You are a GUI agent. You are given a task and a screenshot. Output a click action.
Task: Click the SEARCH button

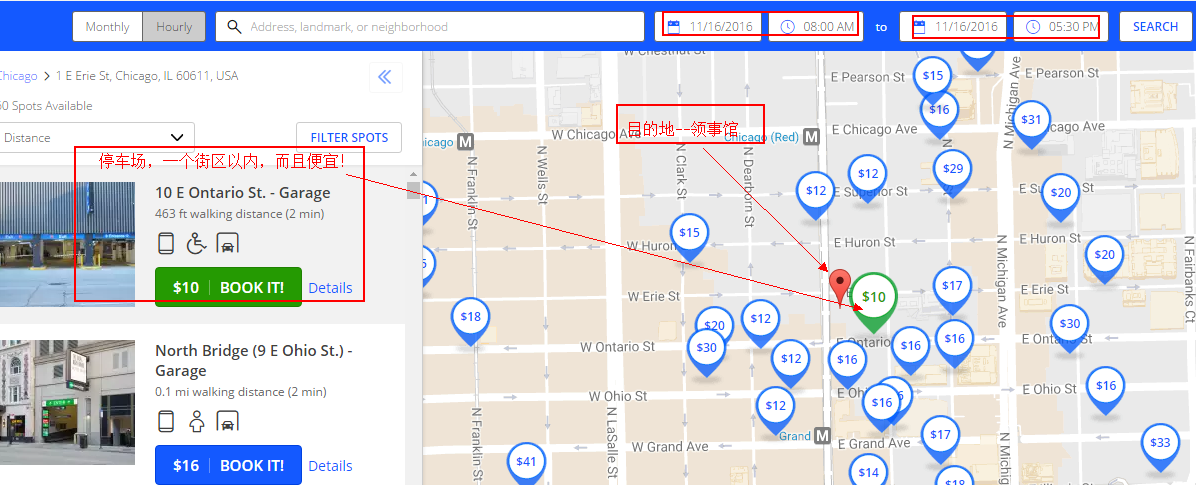pyautogui.click(x=1155, y=27)
